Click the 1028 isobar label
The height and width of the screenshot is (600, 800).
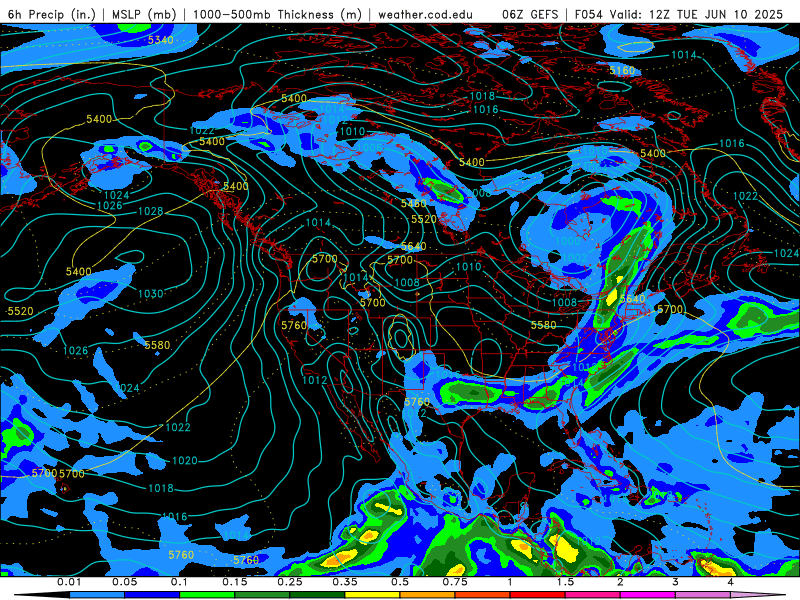click(151, 211)
